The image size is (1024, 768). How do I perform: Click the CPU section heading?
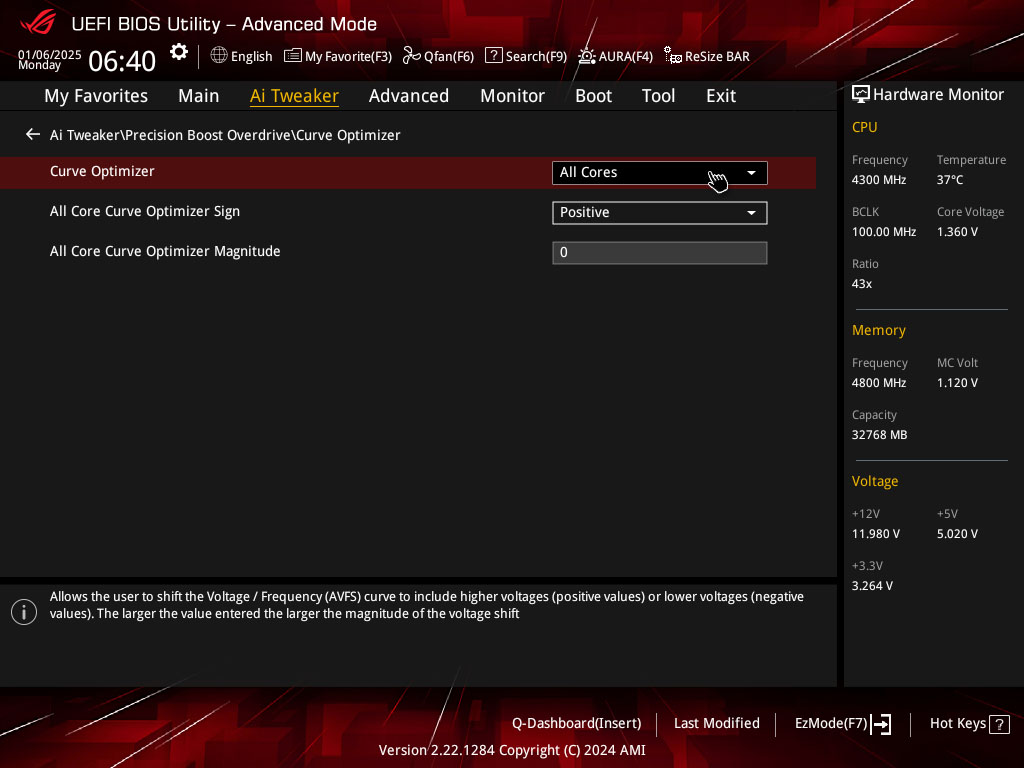[x=865, y=127]
